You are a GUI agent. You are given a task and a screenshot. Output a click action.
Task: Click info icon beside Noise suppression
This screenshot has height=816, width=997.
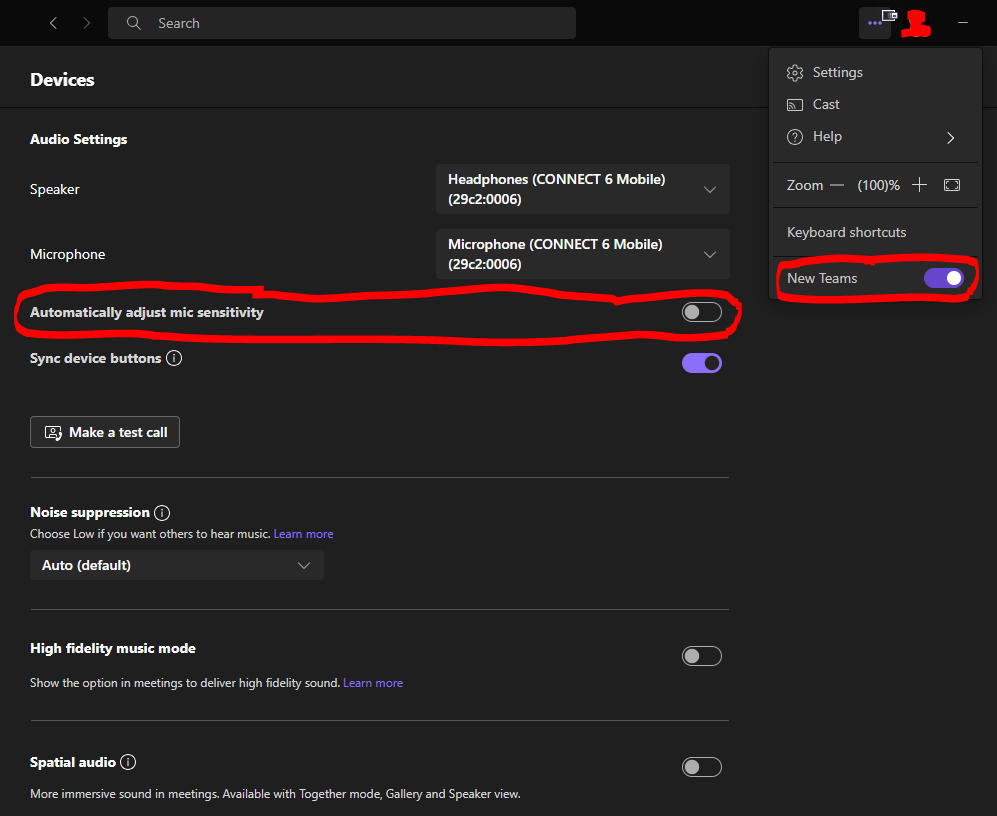pos(162,513)
